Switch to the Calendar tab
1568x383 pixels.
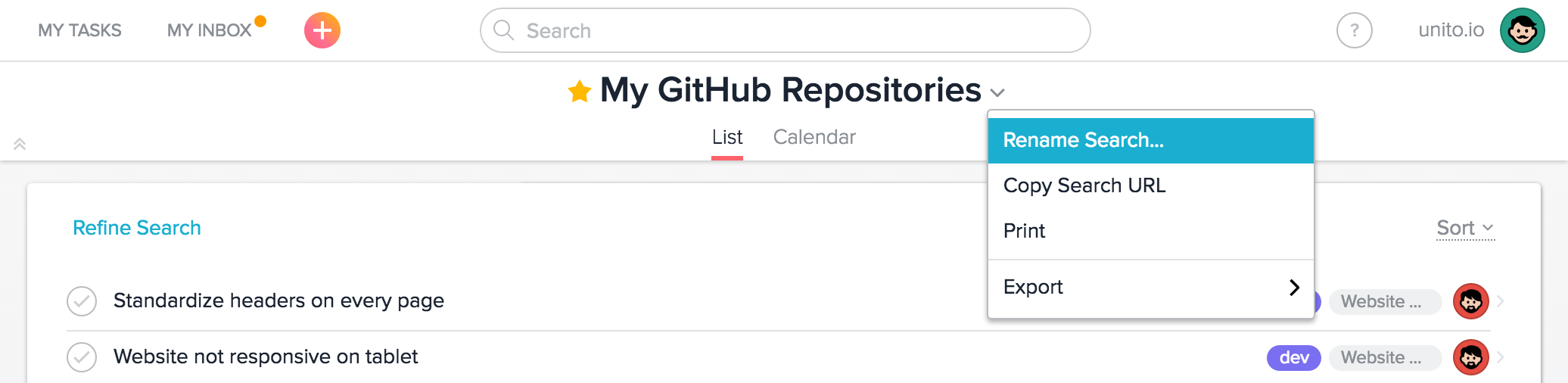(x=814, y=137)
